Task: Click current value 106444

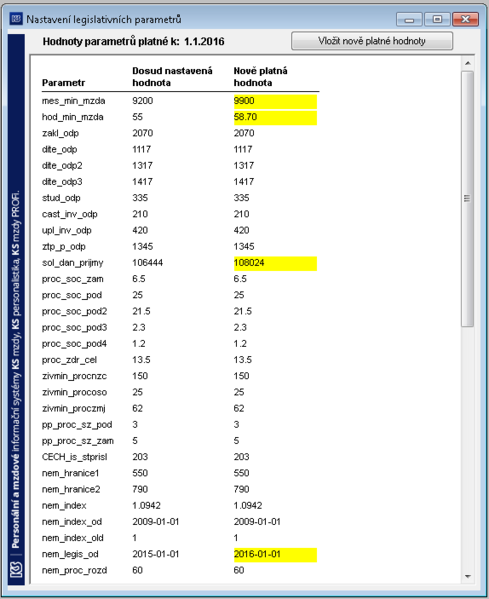Action: click(147, 263)
